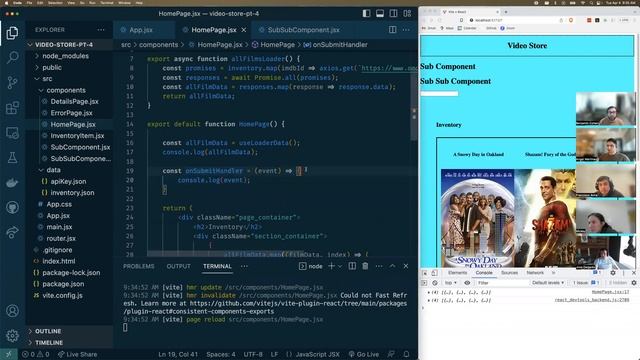Image resolution: width=640 pixels, height=360 pixels.
Task: Open the Accounts menu icon
Action: click(x=12, y=311)
